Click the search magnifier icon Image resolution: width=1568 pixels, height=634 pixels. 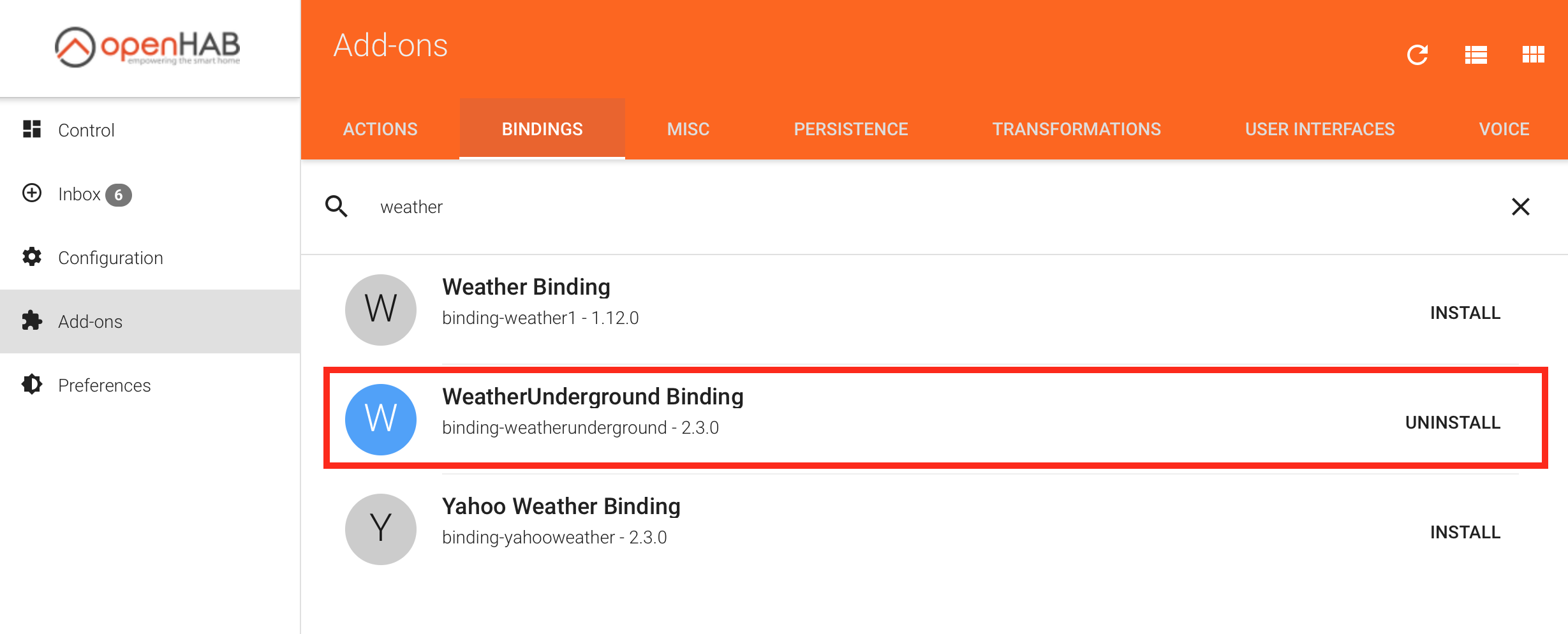[x=336, y=207]
